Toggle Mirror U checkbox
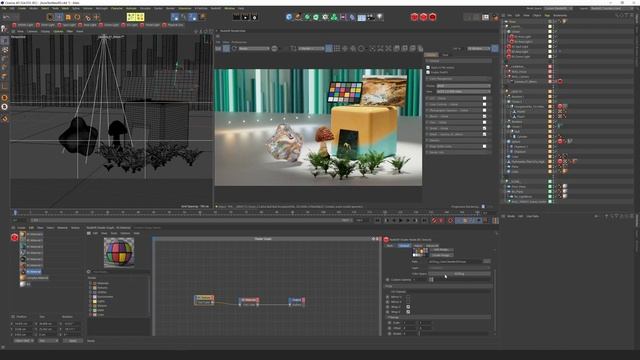Image resolution: width=640 pixels, height=360 pixels. click(x=408, y=297)
